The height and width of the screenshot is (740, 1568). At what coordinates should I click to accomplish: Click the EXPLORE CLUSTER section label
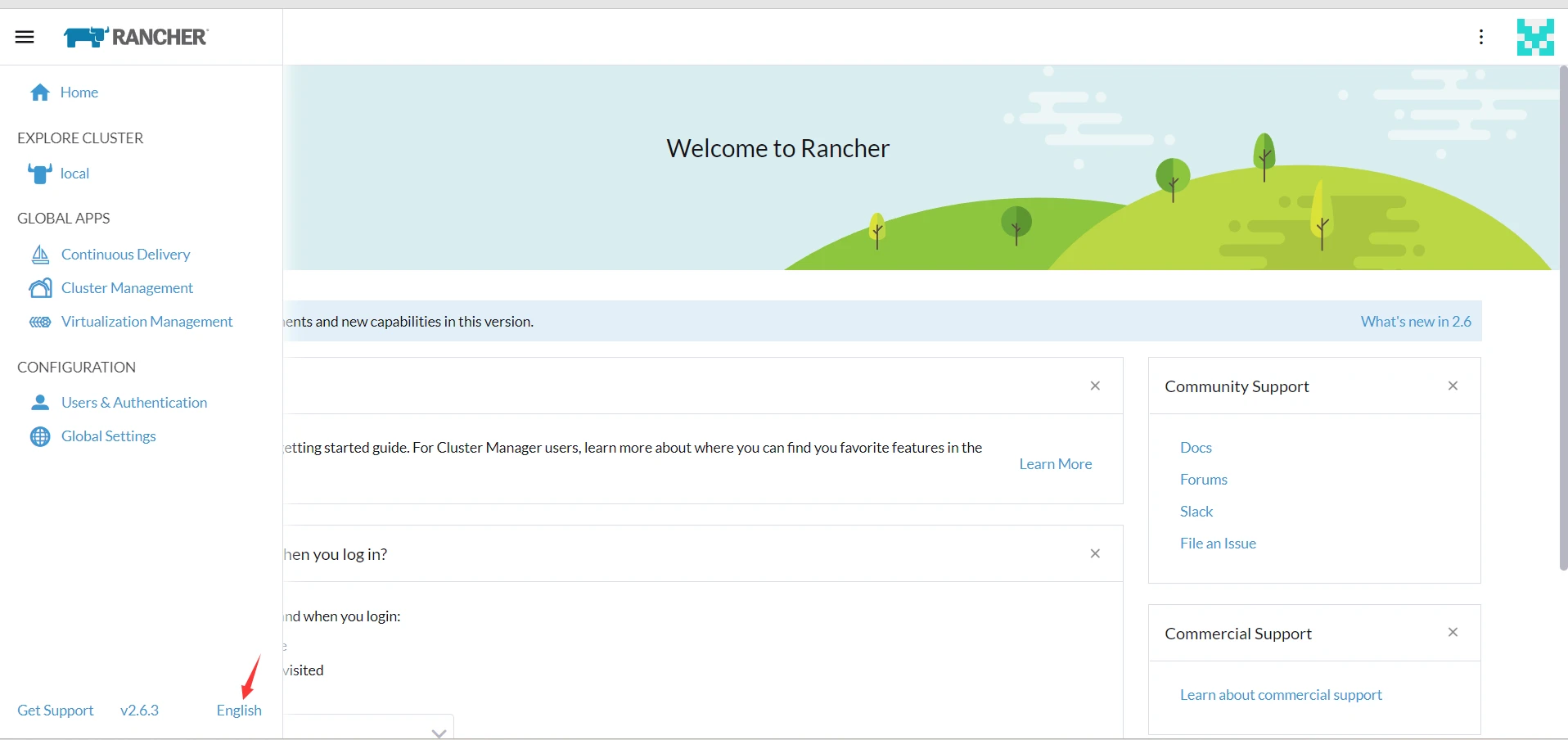(80, 138)
